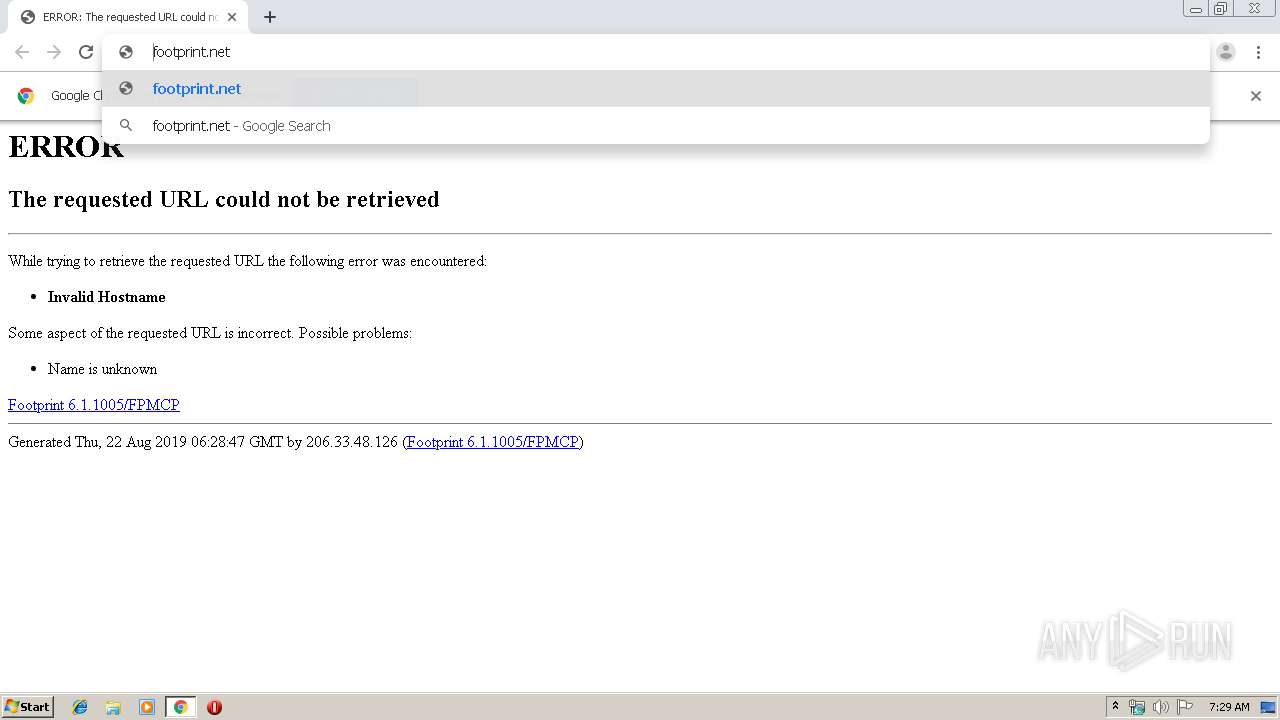The height and width of the screenshot is (720, 1280).
Task: Click the browser forward arrow
Action: [54, 52]
